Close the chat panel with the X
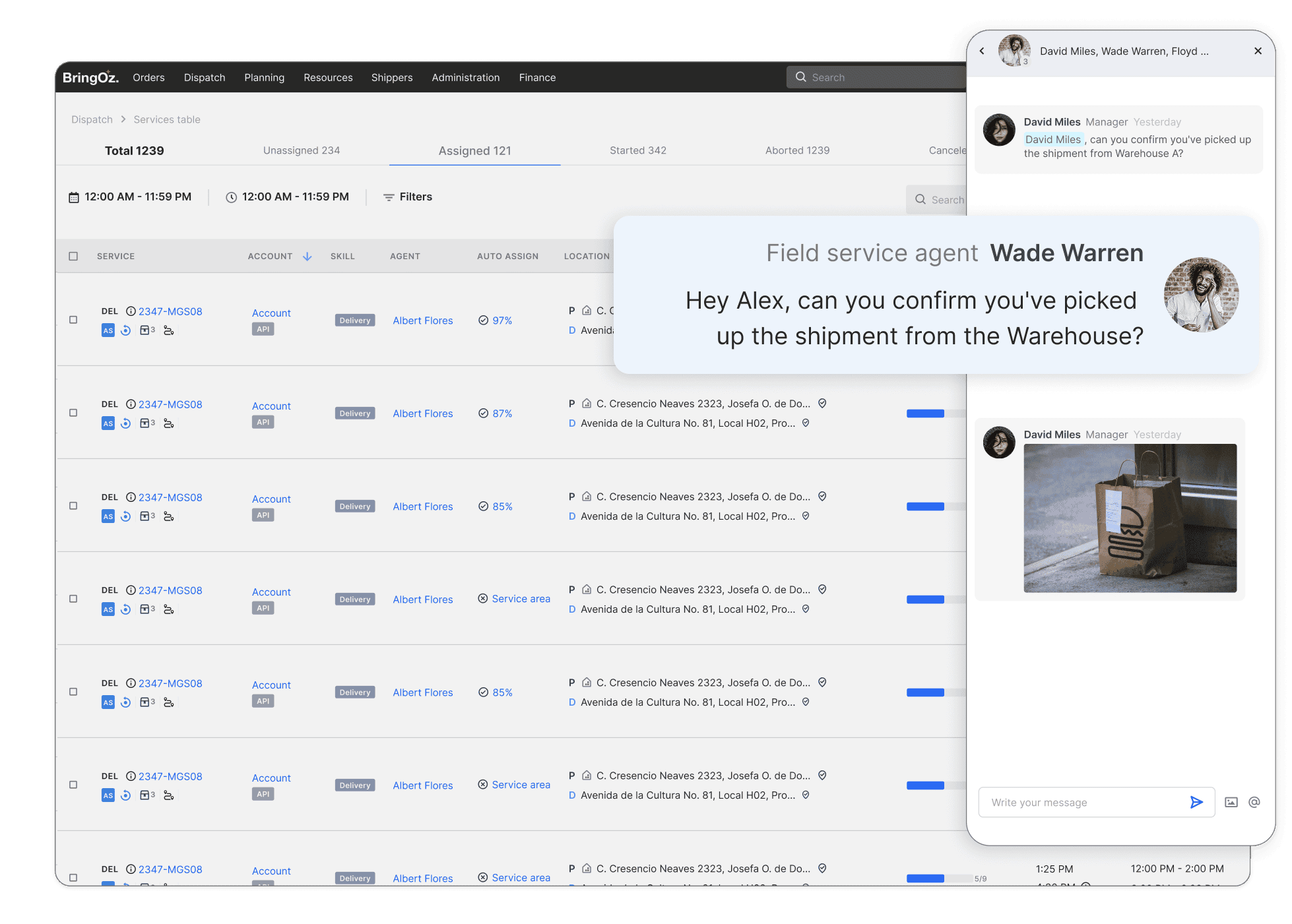Image resolution: width=1292 pixels, height=924 pixels. coord(1258,51)
